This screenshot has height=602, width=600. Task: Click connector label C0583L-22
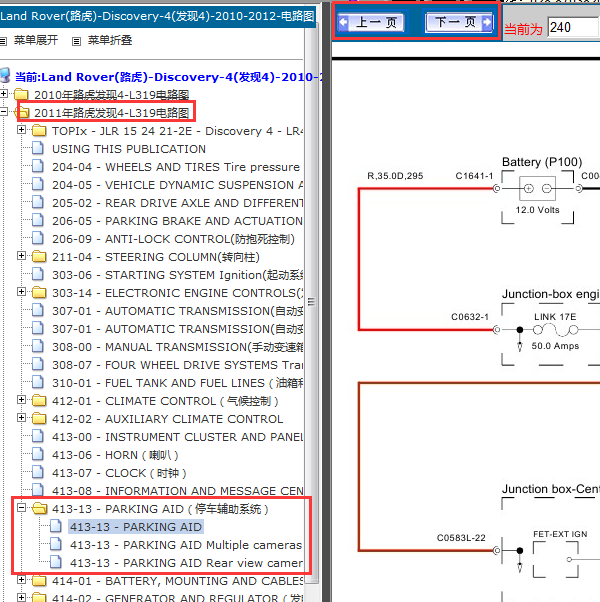click(461, 538)
